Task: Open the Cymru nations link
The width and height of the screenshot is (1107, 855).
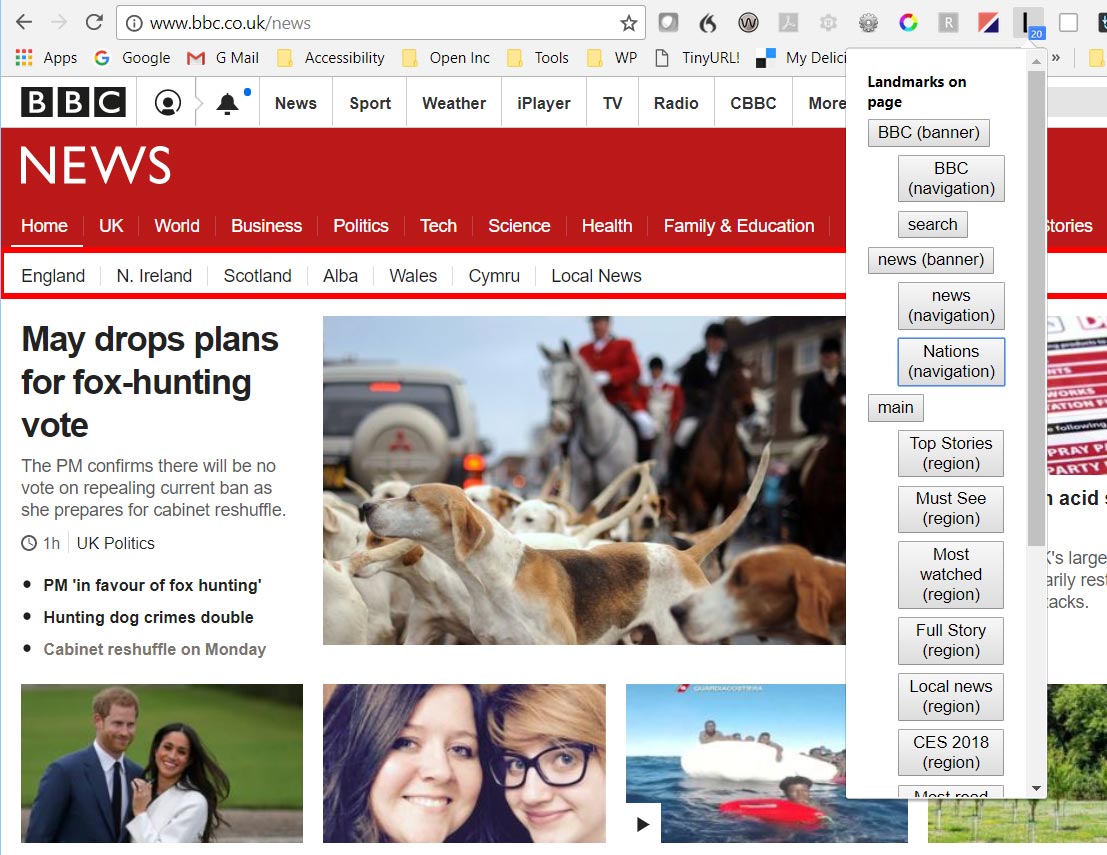Action: point(494,276)
